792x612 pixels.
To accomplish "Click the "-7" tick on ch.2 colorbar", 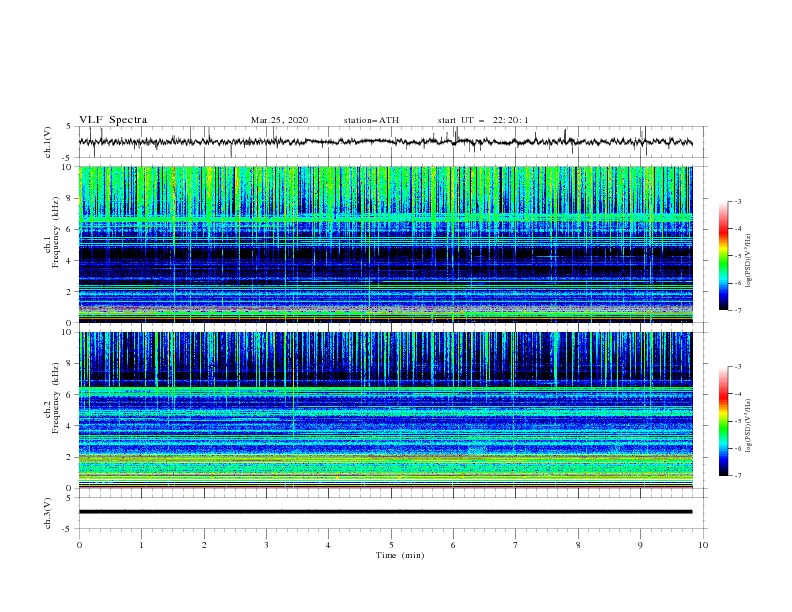I will [737, 476].
